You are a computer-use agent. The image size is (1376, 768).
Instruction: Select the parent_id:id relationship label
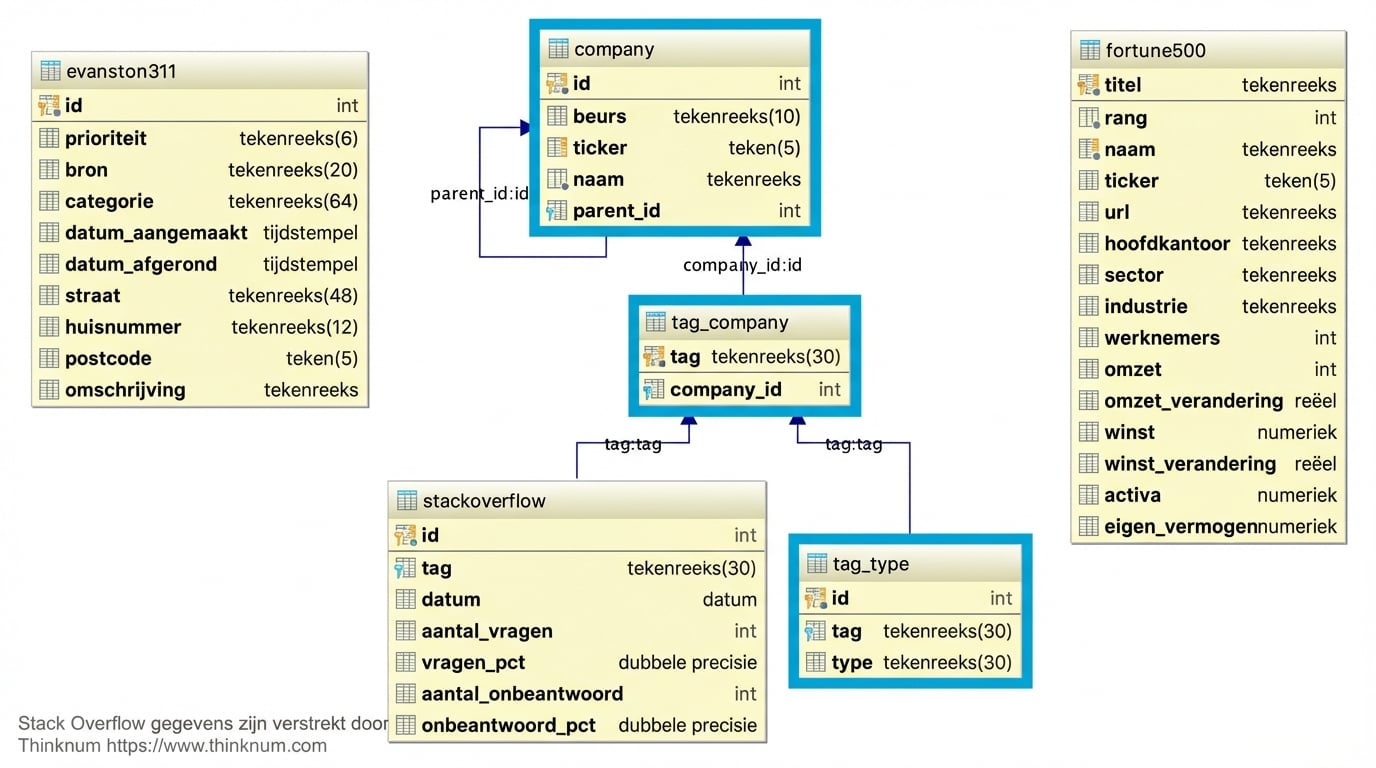click(479, 194)
